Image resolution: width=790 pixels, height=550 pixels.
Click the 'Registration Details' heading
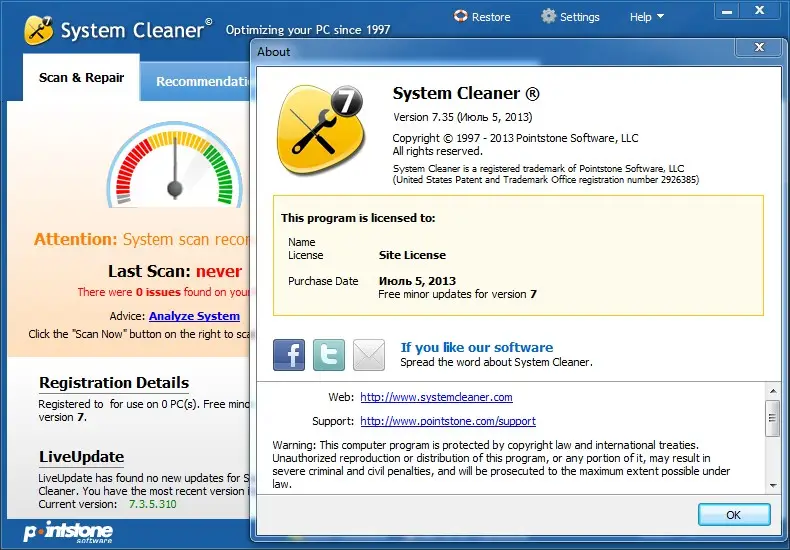tap(114, 383)
